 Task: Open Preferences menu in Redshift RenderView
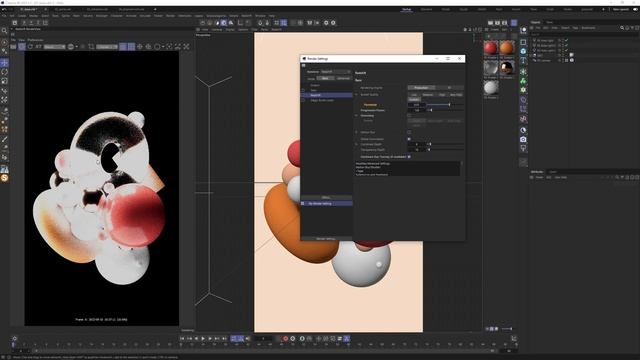click(35, 40)
